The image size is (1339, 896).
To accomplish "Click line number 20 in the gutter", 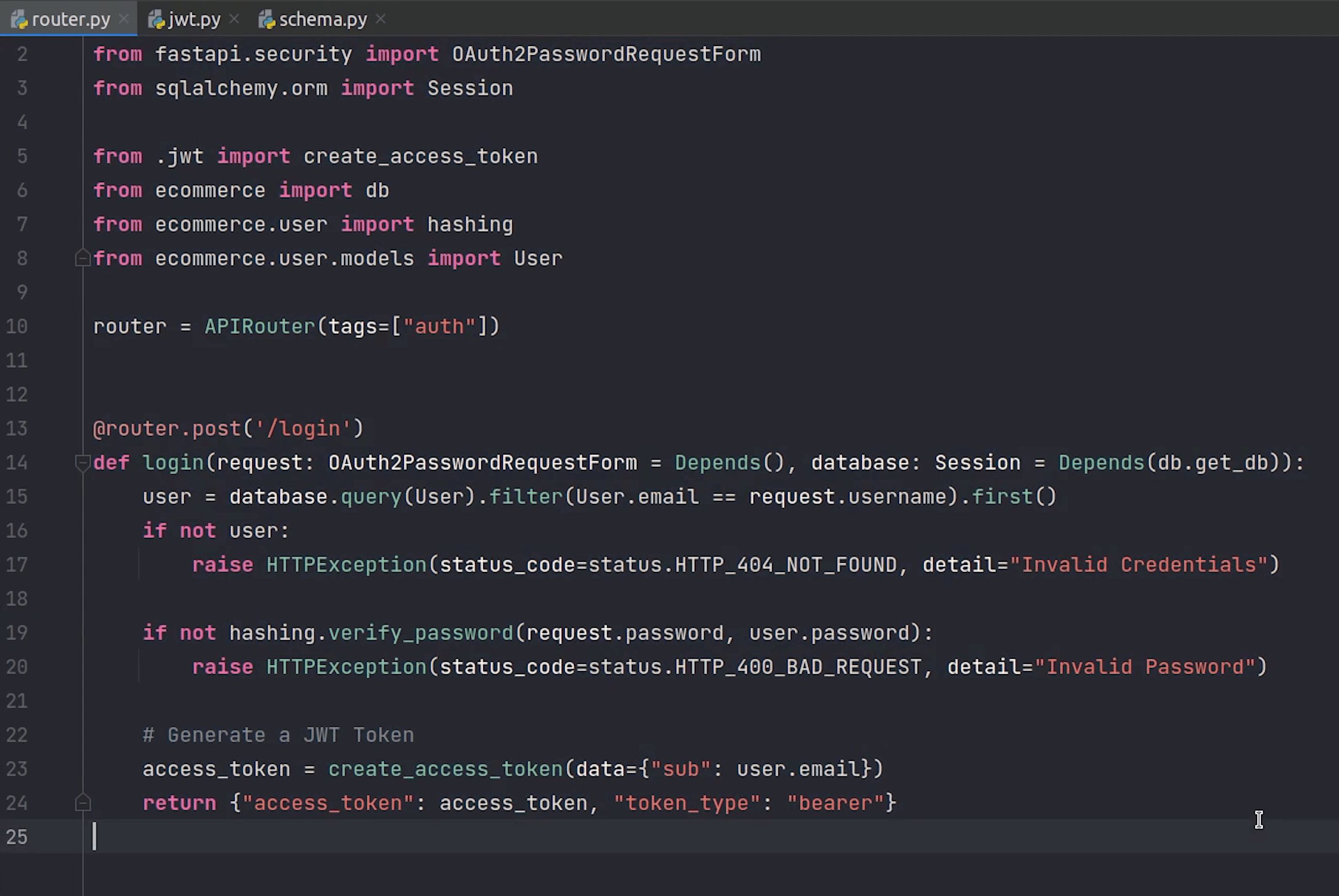I will (x=17, y=667).
